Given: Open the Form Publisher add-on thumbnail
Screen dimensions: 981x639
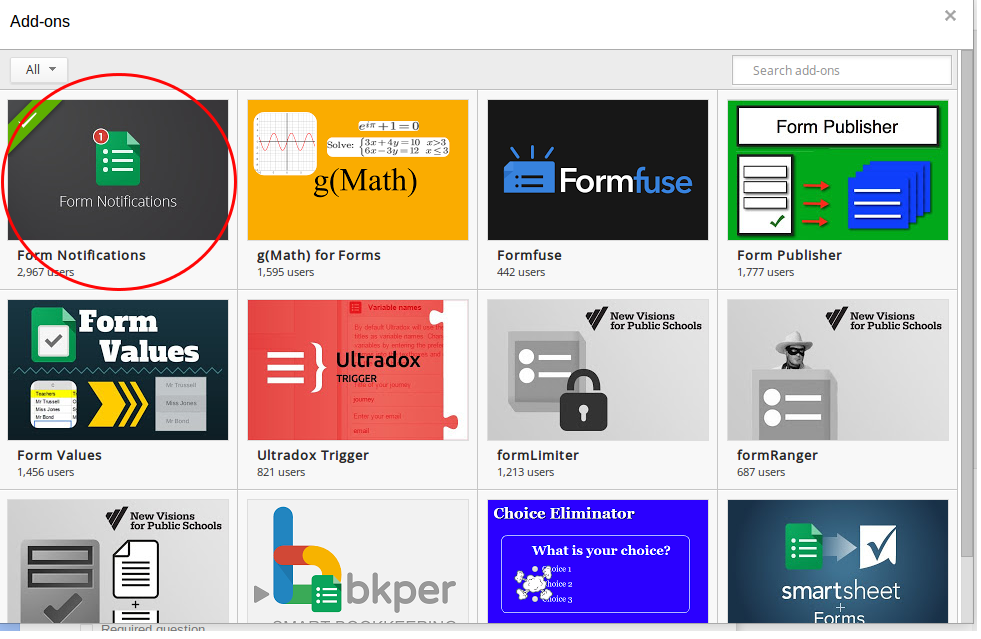Looking at the screenshot, I should pyautogui.click(x=838, y=170).
